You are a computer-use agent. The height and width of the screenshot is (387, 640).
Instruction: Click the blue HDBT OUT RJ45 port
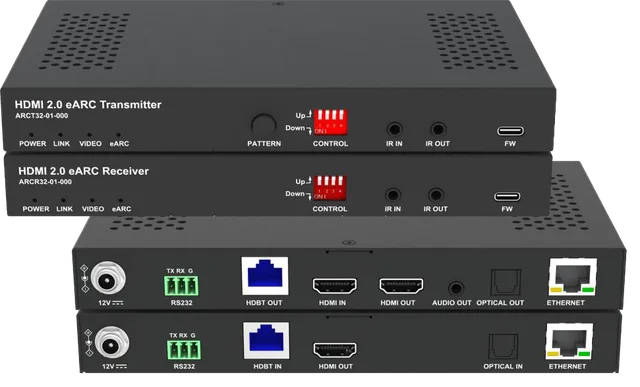[265, 276]
